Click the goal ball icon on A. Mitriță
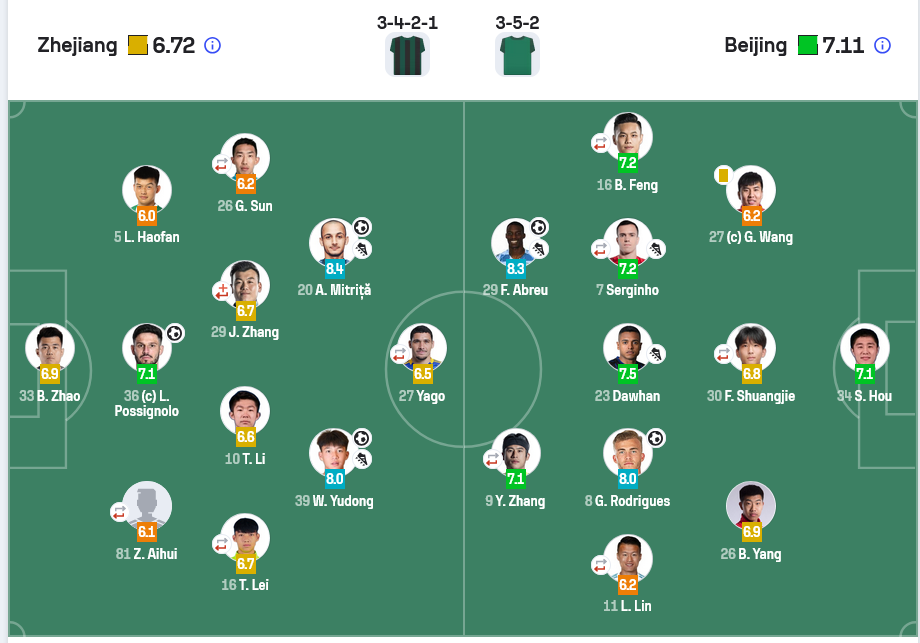Viewport: 920px width, 643px height. (x=362, y=227)
